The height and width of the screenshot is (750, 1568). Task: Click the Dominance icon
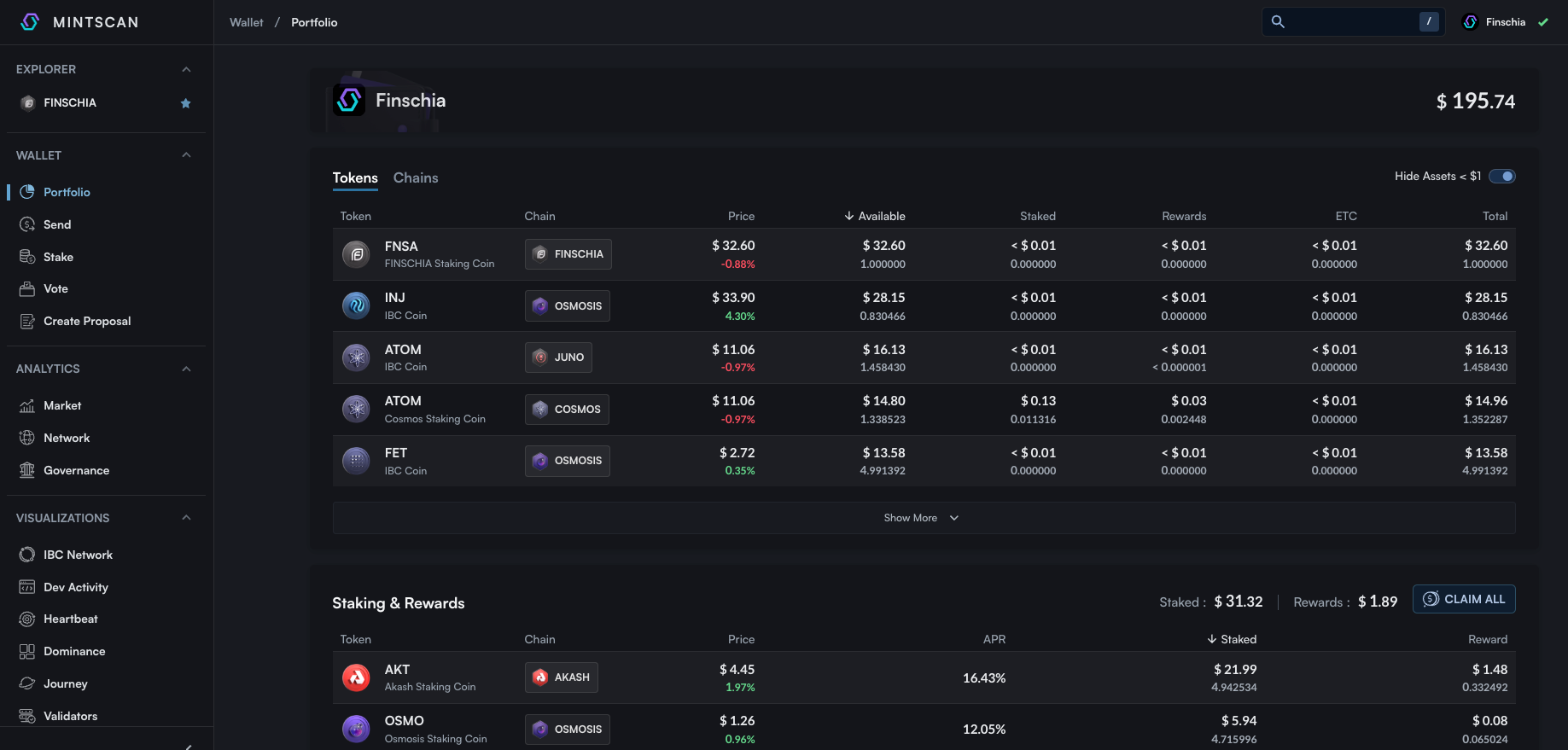tap(27, 651)
